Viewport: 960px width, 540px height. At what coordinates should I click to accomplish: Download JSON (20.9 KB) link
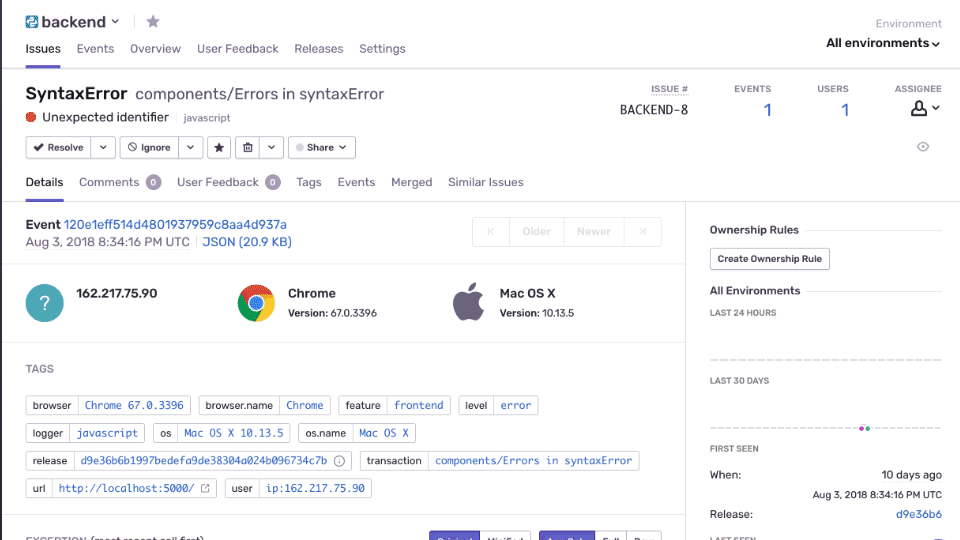(x=247, y=242)
